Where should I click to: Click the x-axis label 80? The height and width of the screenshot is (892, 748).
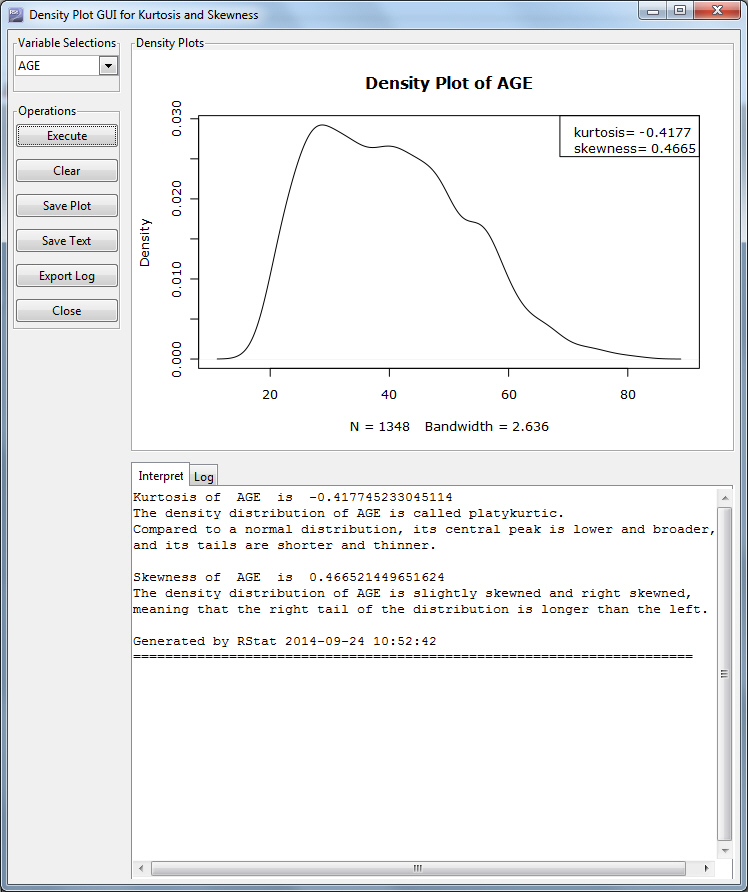click(x=627, y=395)
